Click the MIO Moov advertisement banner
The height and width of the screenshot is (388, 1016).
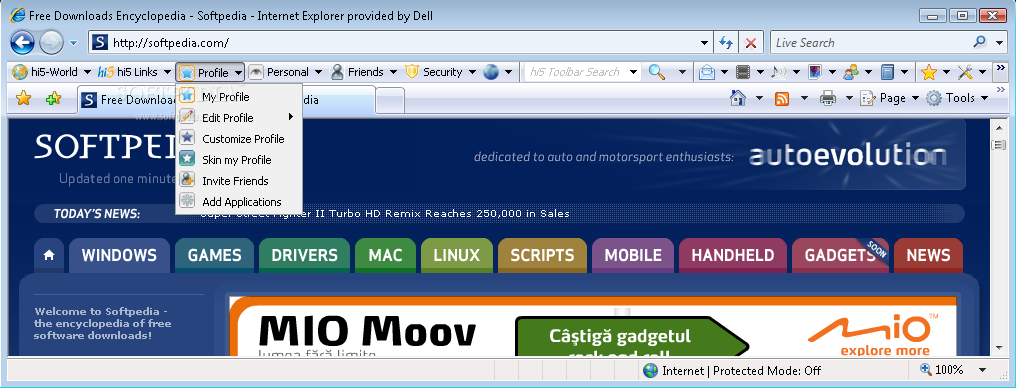click(592, 327)
